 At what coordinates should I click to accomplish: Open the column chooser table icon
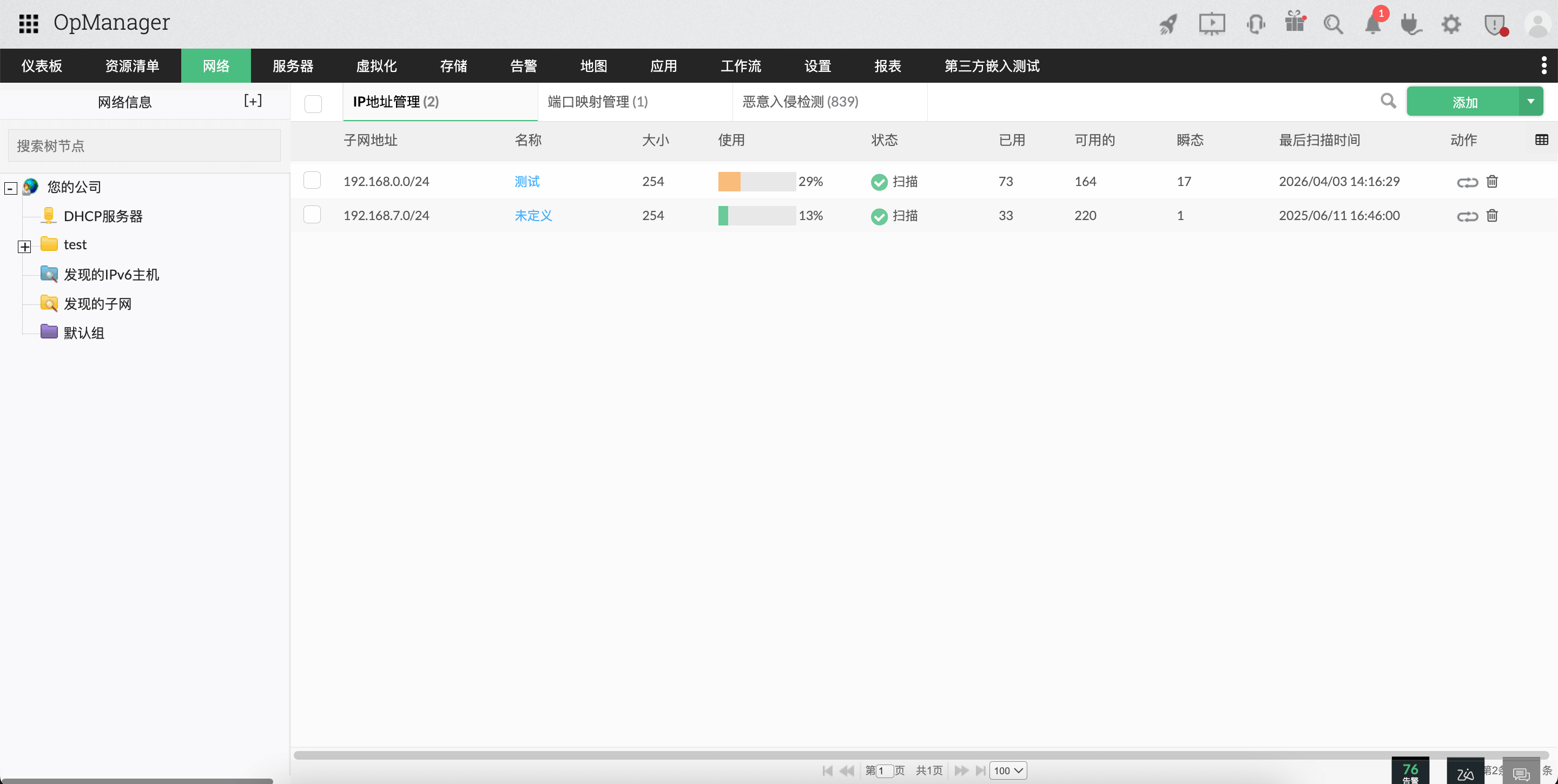click(x=1541, y=140)
